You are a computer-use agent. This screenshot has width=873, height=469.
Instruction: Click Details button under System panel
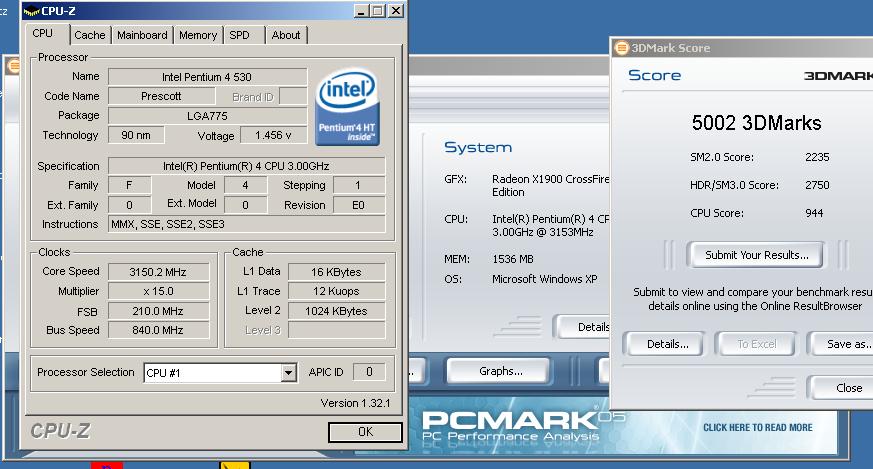[x=582, y=327]
